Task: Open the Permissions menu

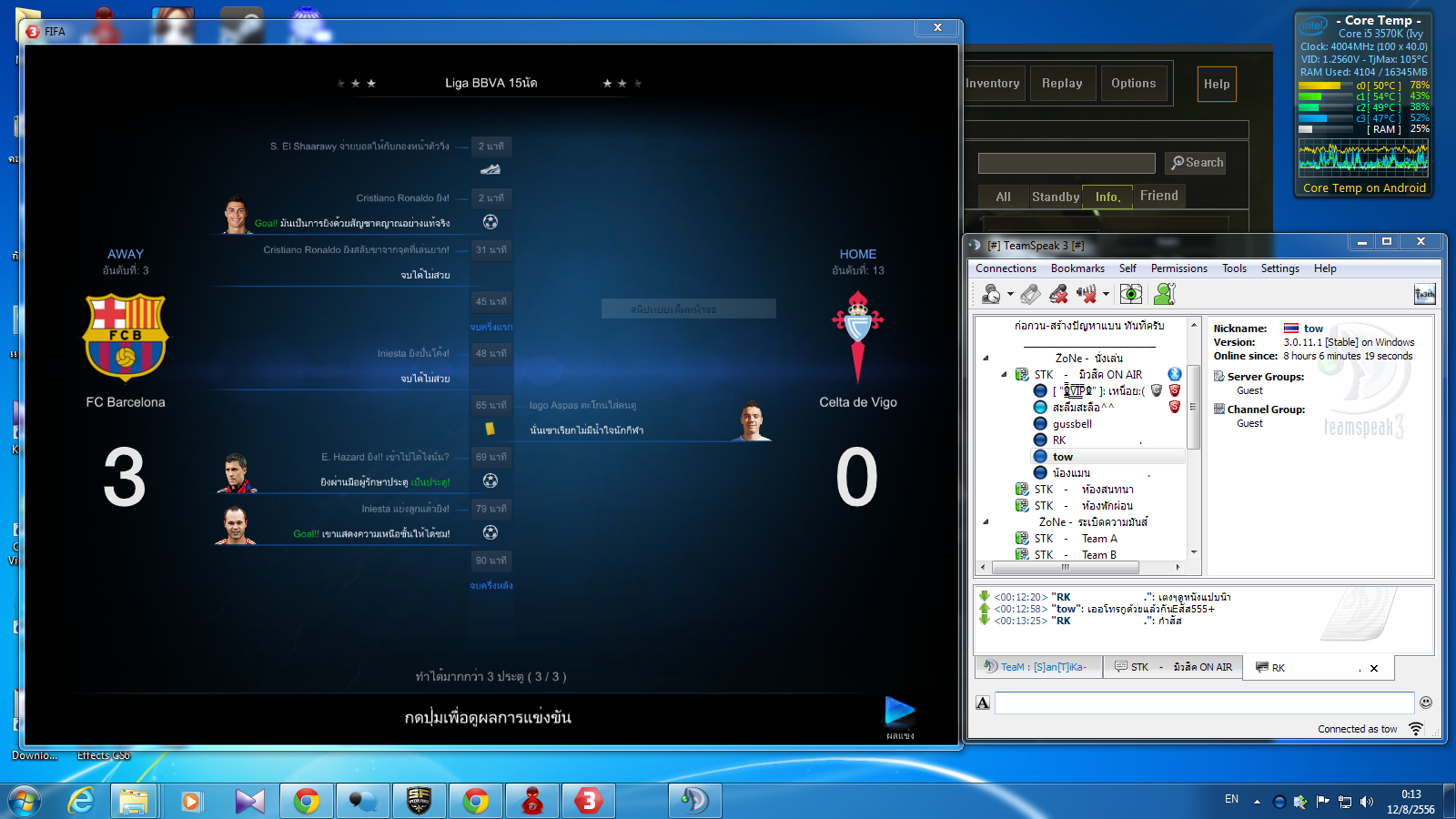Action: pyautogui.click(x=1178, y=268)
